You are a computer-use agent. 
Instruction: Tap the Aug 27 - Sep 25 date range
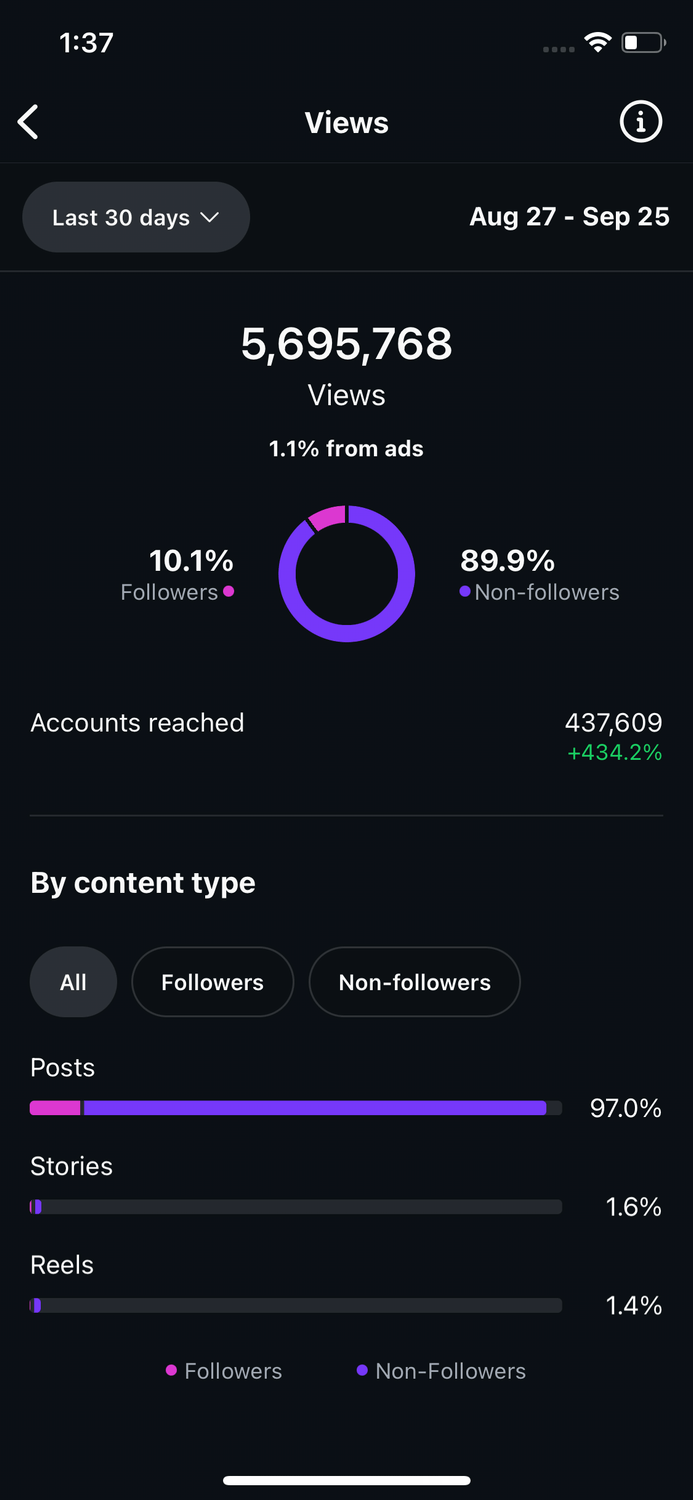click(x=569, y=217)
